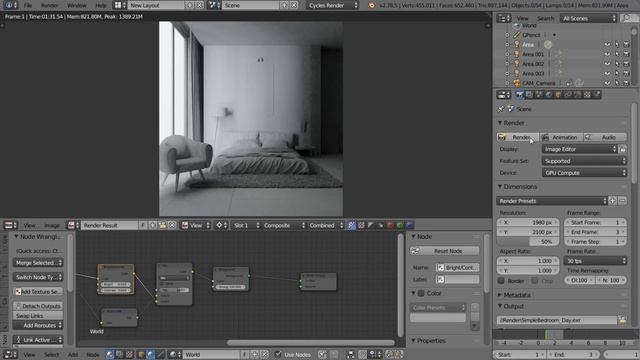Open the Feature Set Supported dropdown

point(584,161)
